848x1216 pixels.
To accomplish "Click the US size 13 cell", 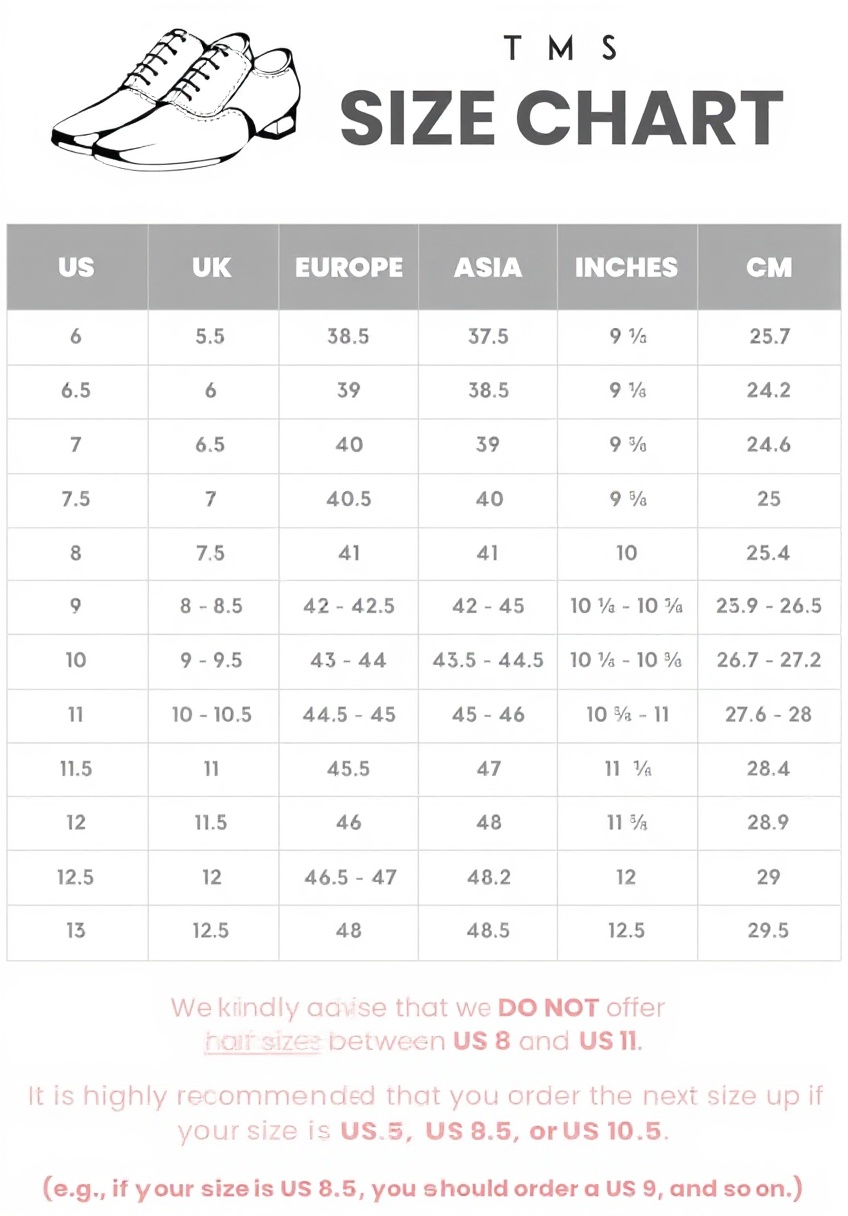I will pyautogui.click(x=76, y=931).
